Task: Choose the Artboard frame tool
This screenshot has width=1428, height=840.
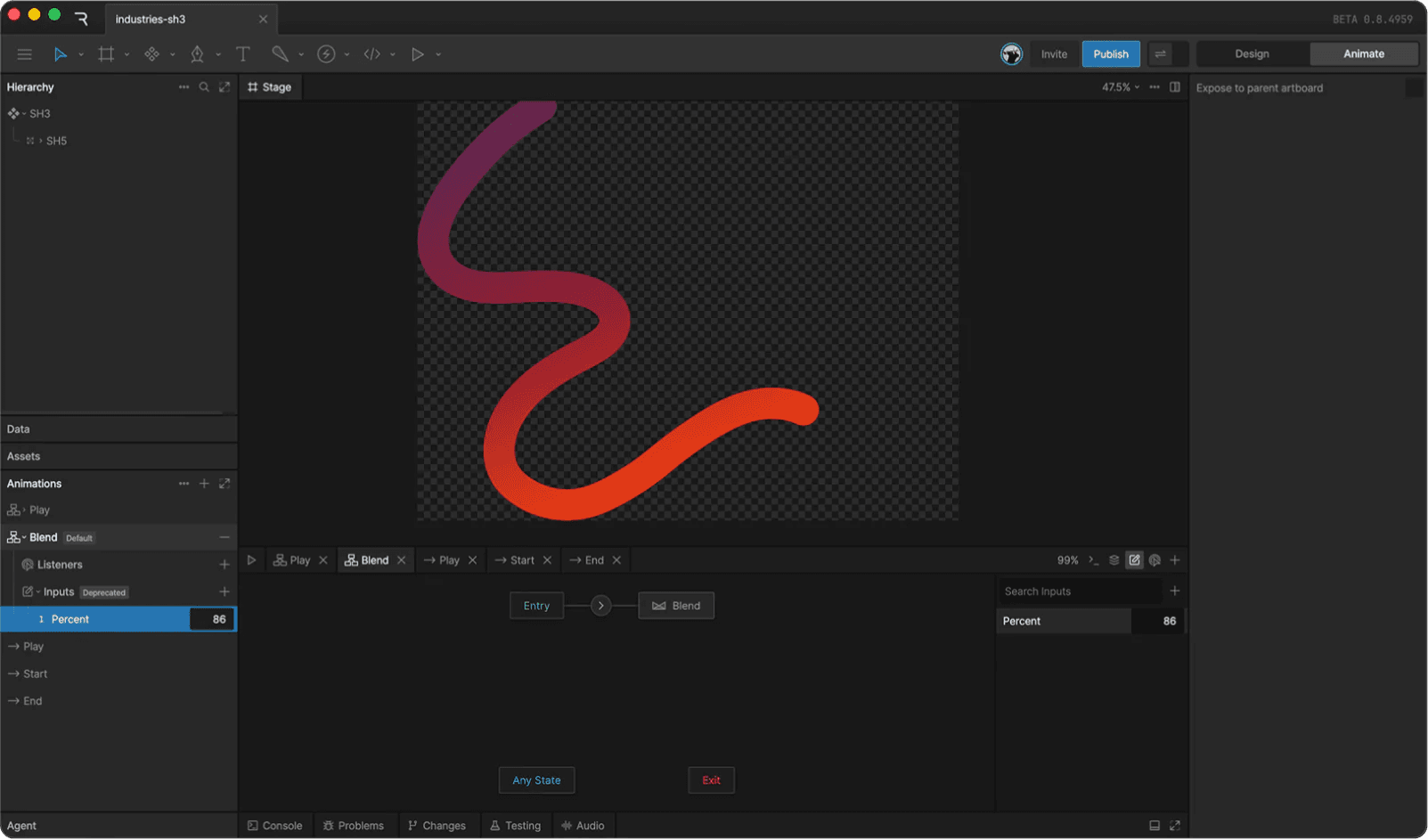Action: coord(106,54)
